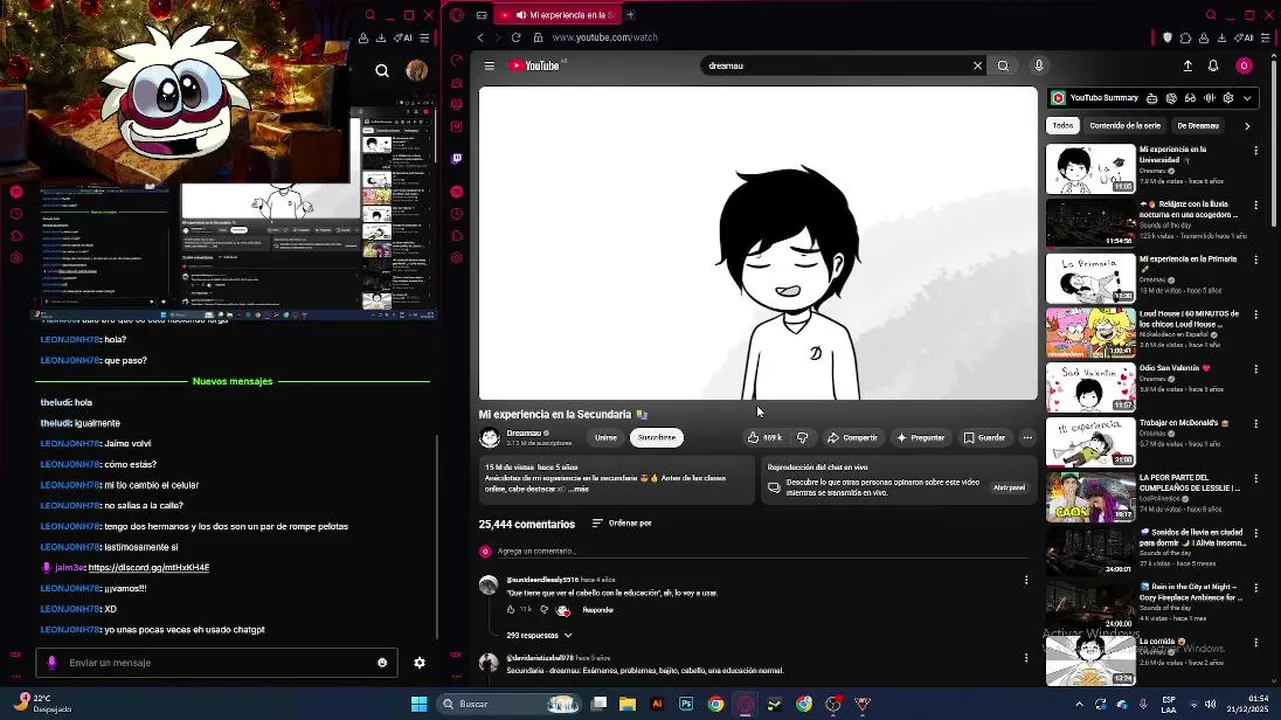Click the Windows Start button

click(x=419, y=704)
